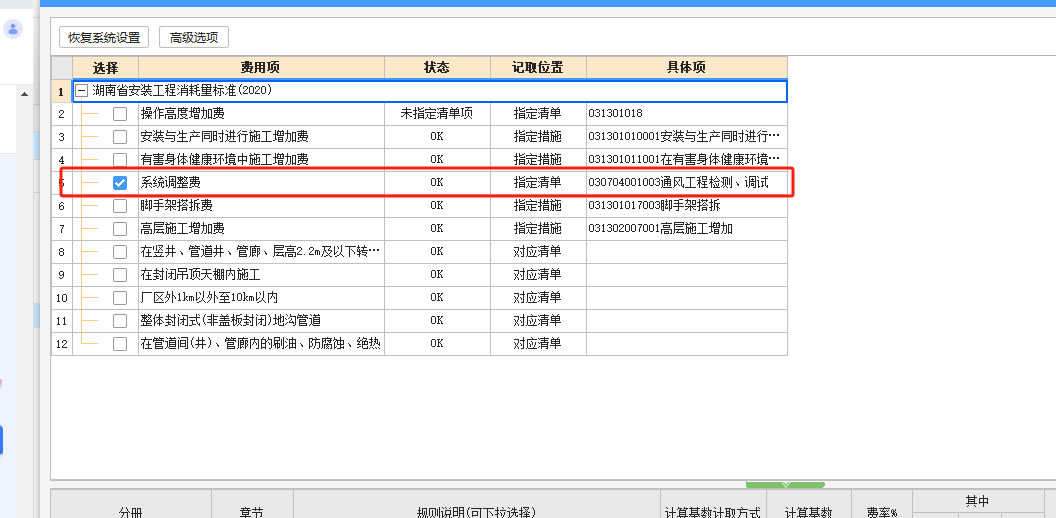Click the green collapse handle above lower table

click(x=785, y=484)
